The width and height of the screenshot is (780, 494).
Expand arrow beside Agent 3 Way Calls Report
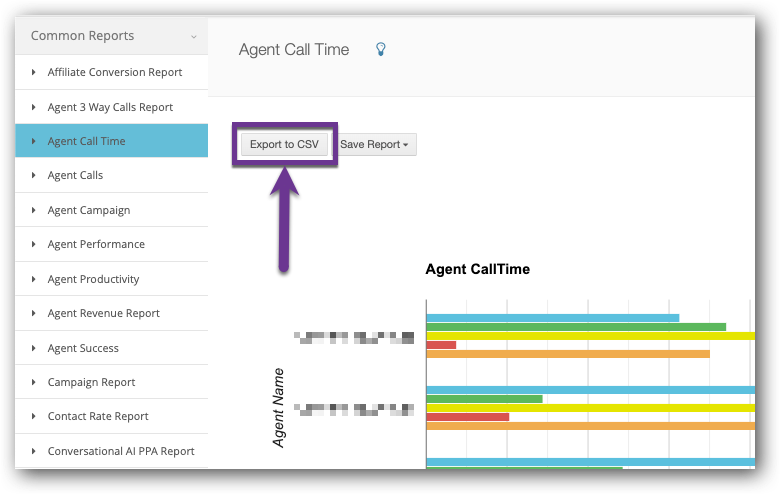tap(33, 107)
